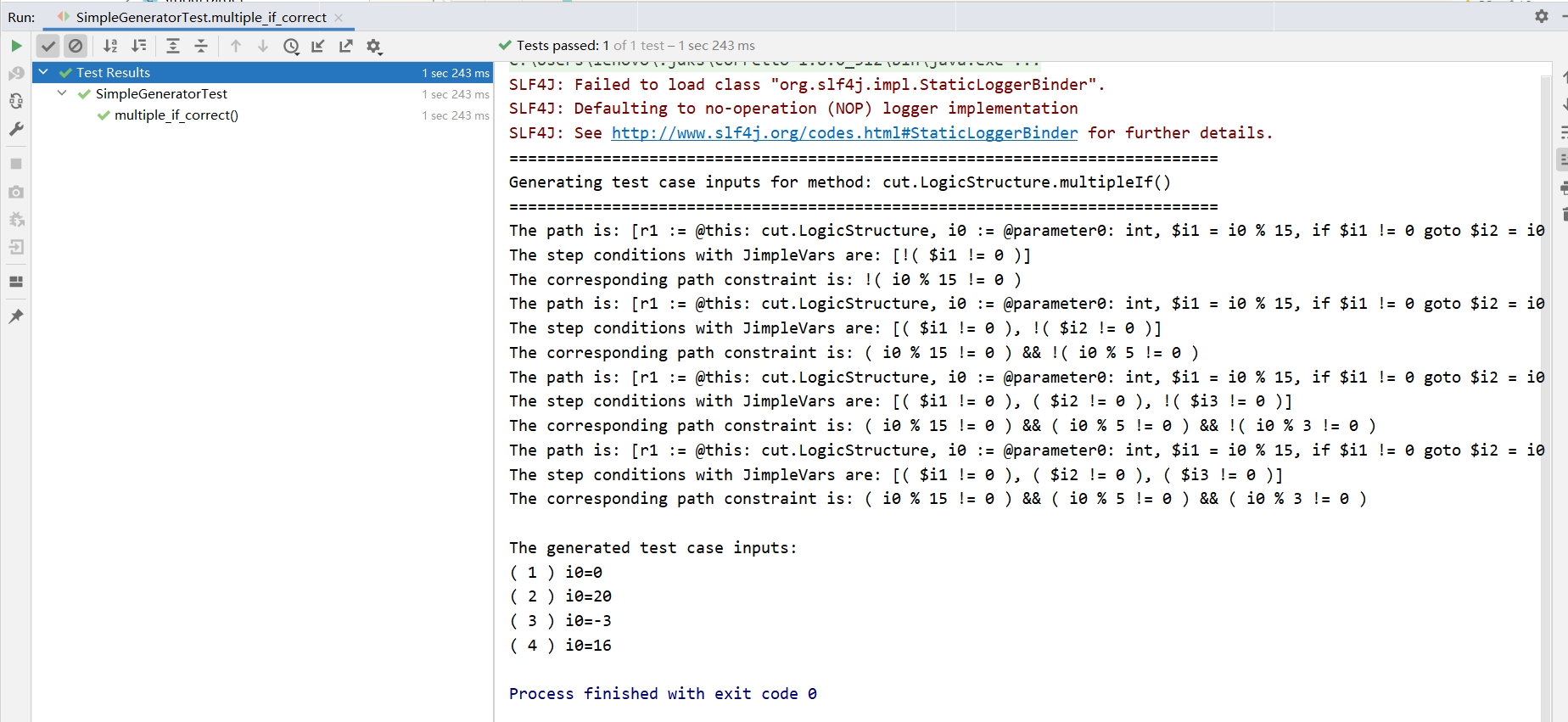Click step conditions '[!( $i1 != 0 )]' line
1568x722 pixels.
[x=770, y=255]
